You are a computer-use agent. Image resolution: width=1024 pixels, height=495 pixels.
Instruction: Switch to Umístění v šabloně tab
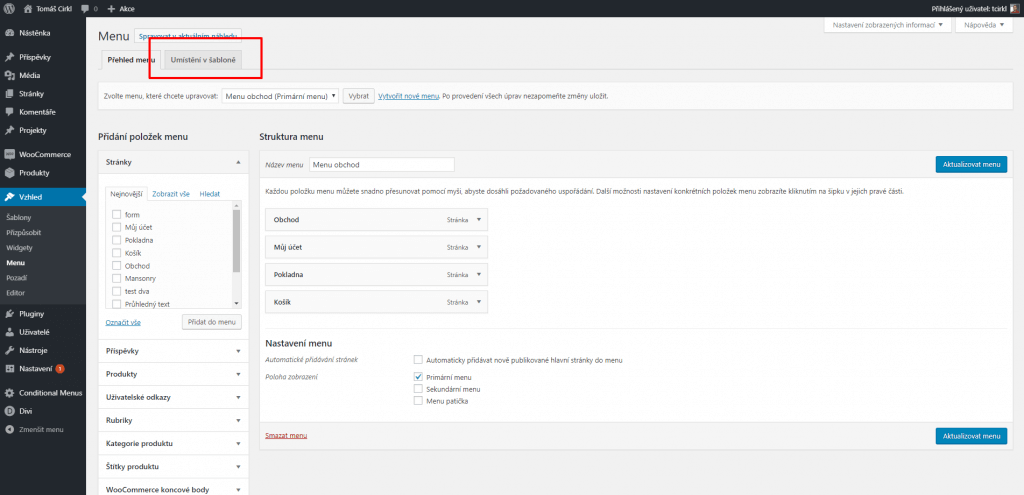[x=203, y=60]
